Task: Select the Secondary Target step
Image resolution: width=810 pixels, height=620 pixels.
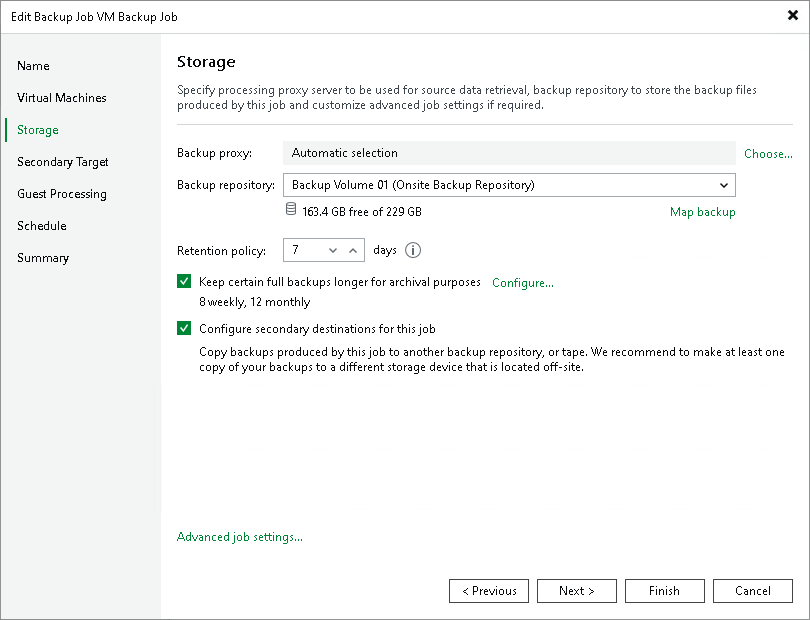Action: pyautogui.click(x=62, y=161)
